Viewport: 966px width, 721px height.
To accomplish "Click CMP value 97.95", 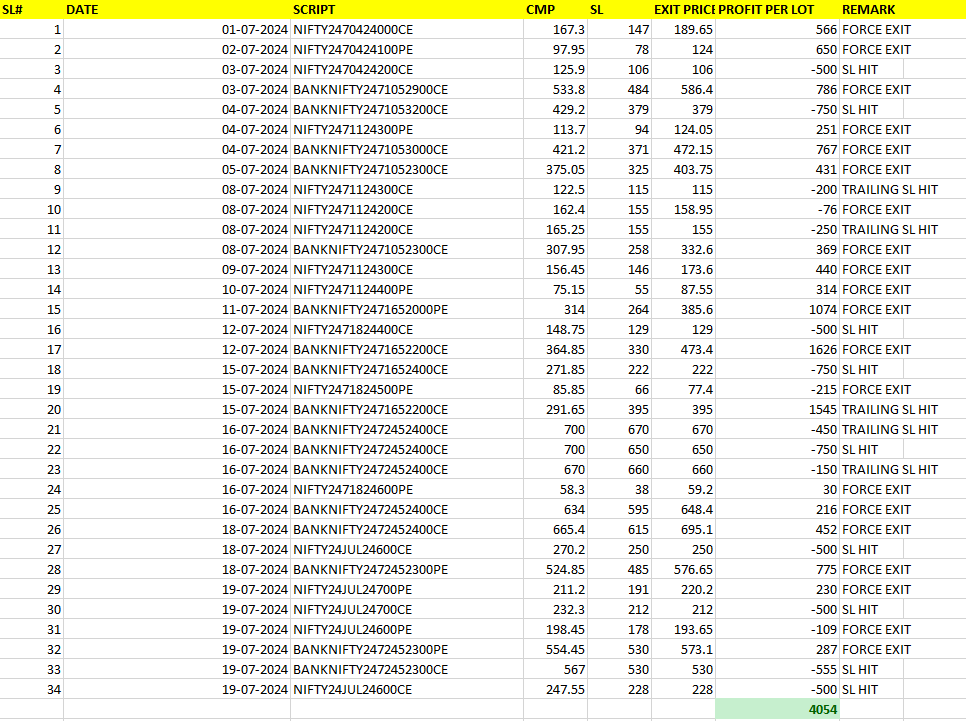I will 556,49.
